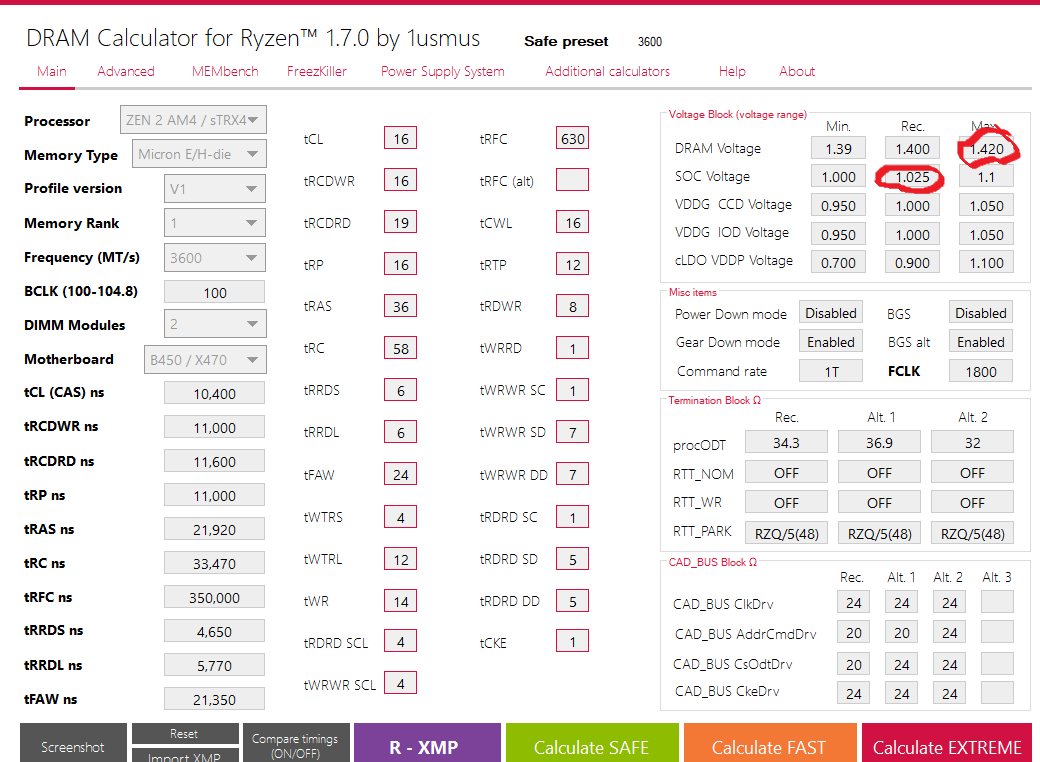Click CAD_BUS ClkDrv Rec. value 24
This screenshot has width=1040, height=762.
[x=853, y=602]
